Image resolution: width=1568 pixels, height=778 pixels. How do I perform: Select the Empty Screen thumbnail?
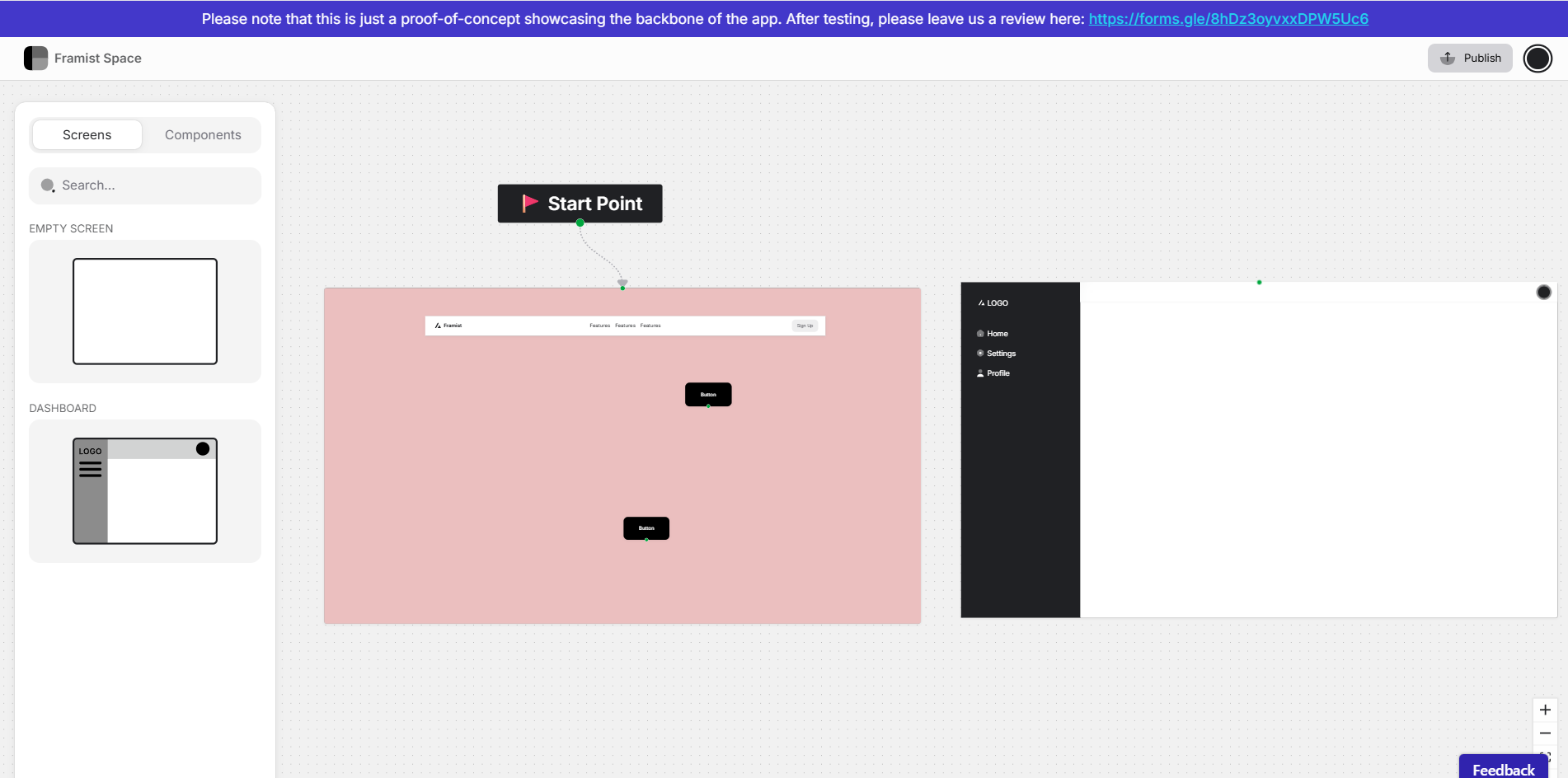(145, 312)
